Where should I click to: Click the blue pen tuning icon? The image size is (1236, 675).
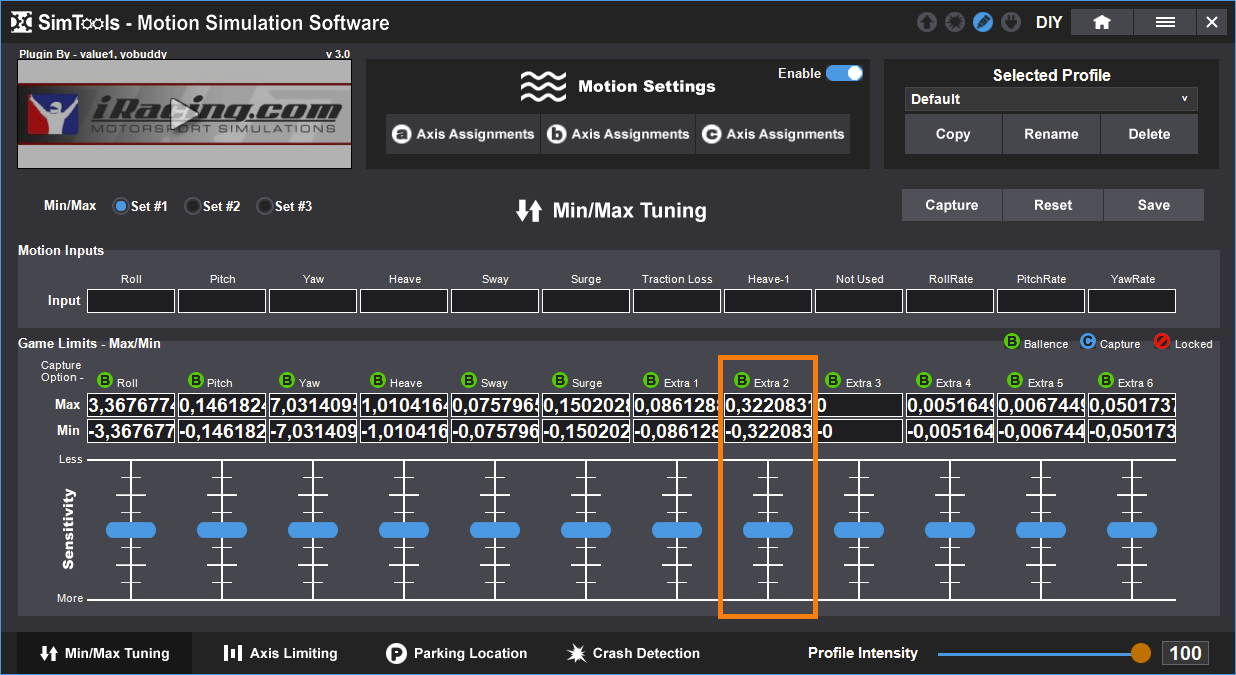pos(983,22)
